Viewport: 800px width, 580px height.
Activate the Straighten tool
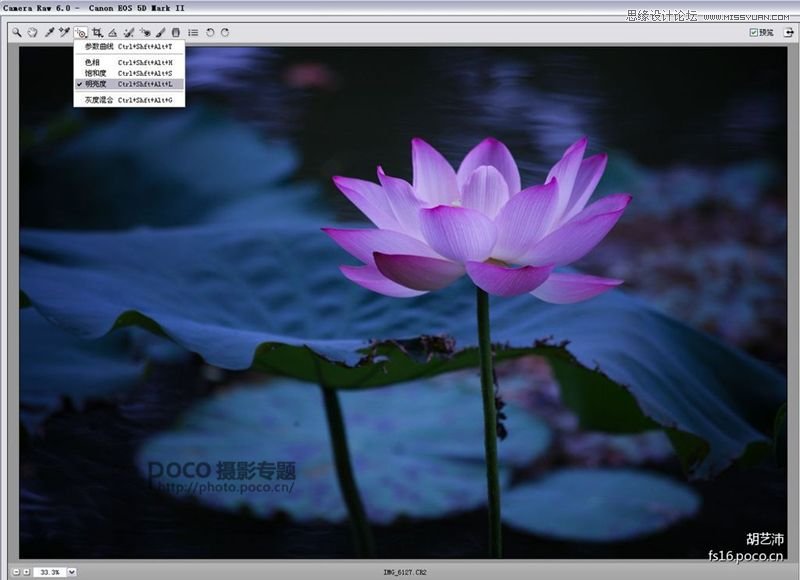(x=113, y=32)
